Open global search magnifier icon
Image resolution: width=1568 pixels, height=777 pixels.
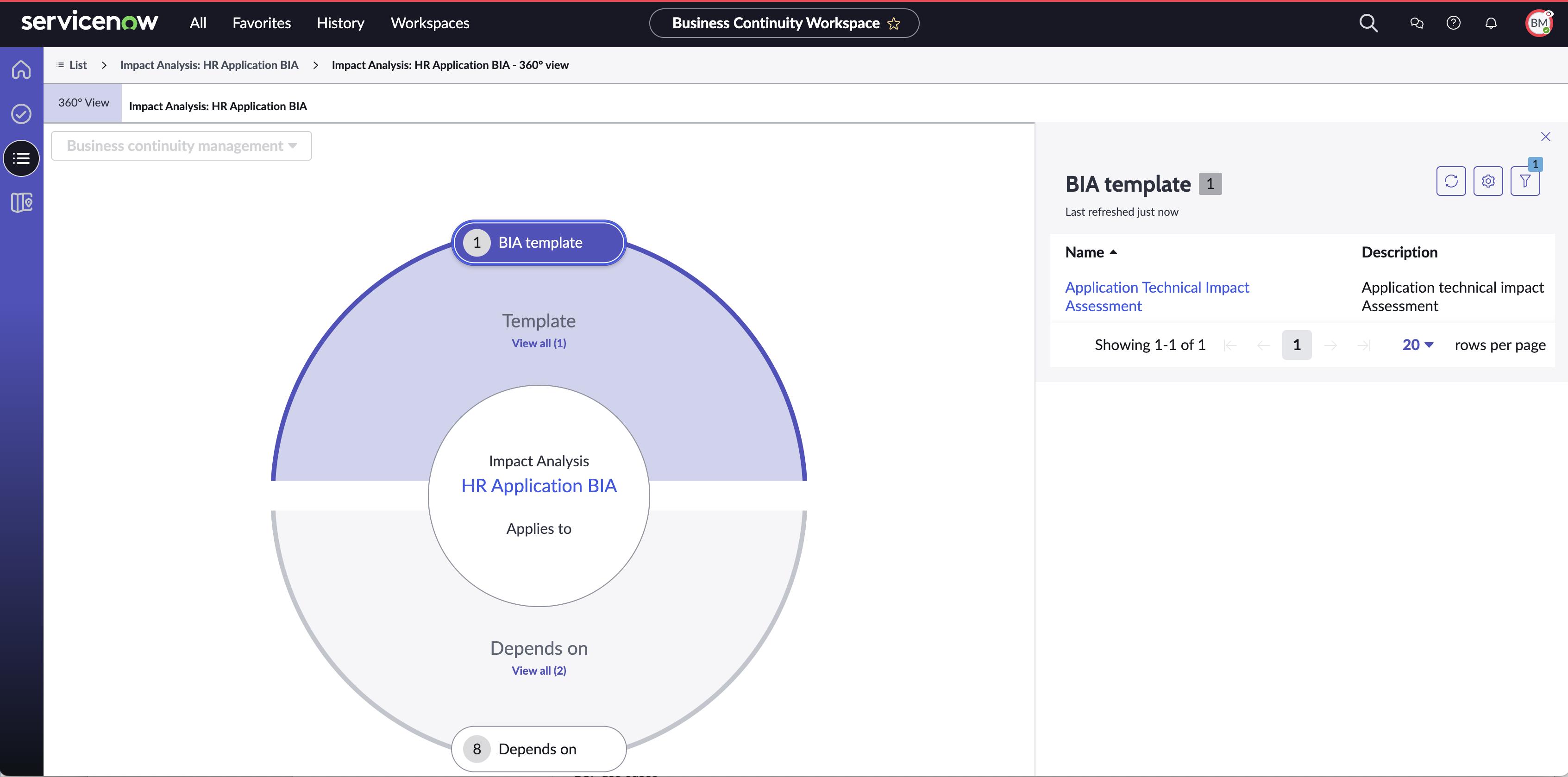(x=1368, y=23)
